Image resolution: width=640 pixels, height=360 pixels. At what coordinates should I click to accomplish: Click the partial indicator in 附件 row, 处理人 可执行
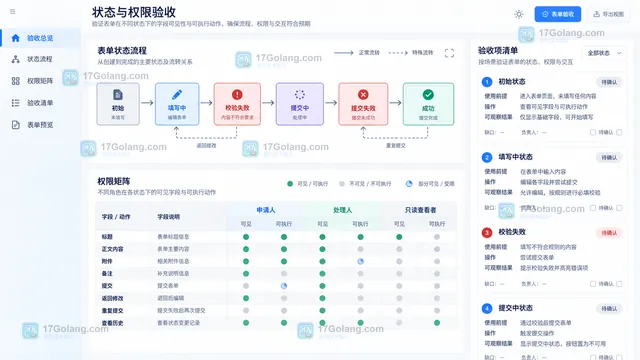click(x=360, y=261)
